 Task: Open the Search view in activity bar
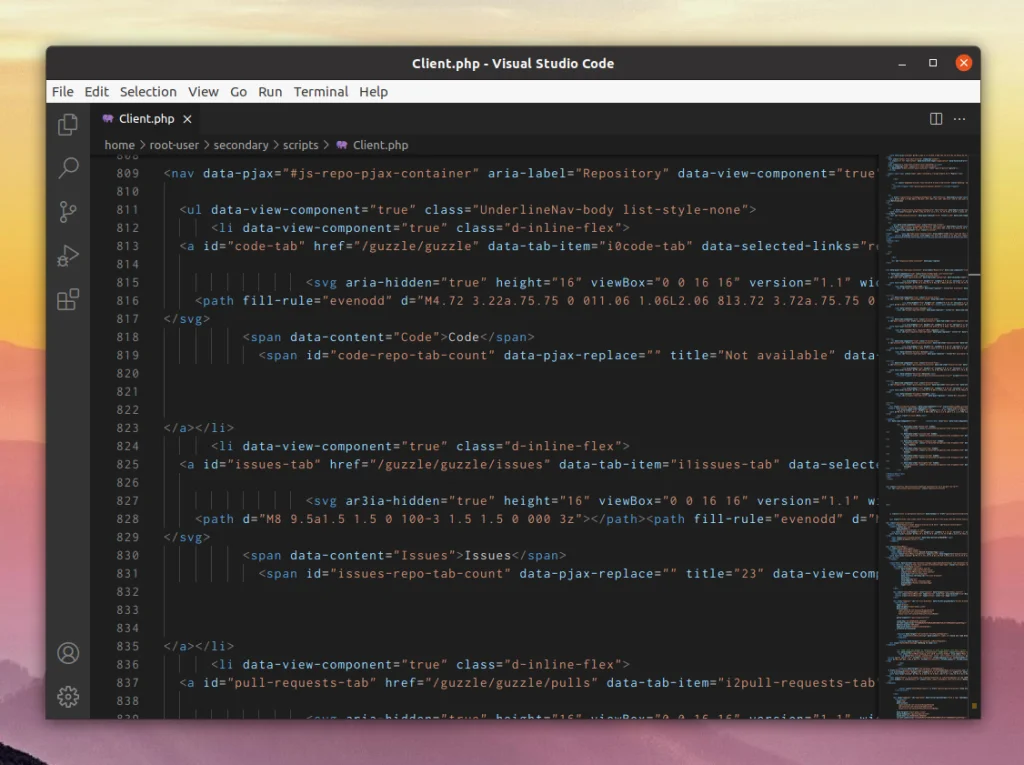(68, 168)
